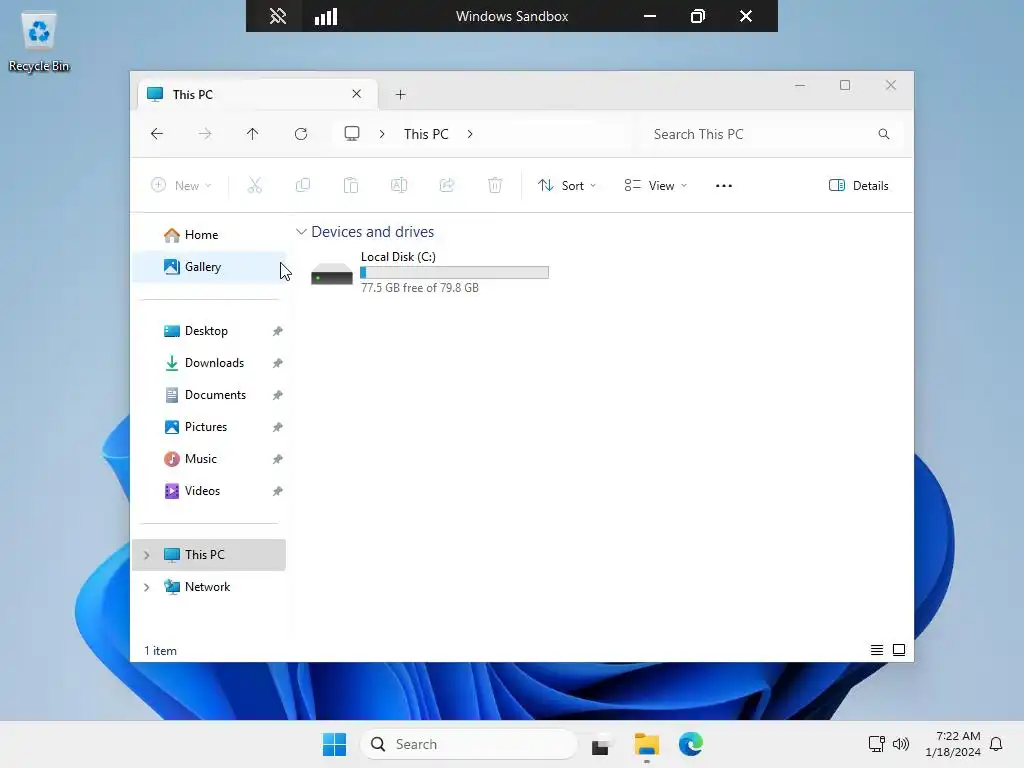1024x768 pixels.
Task: Click the Search This PC field
Action: [x=773, y=134]
